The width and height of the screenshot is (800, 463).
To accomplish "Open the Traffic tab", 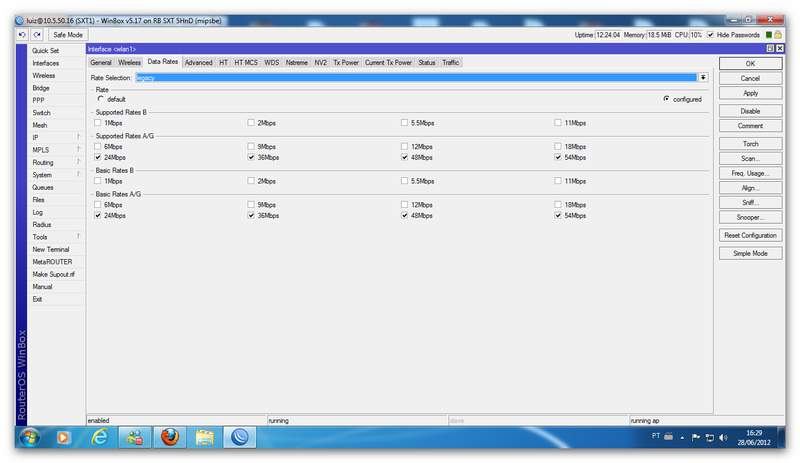I will click(x=451, y=63).
